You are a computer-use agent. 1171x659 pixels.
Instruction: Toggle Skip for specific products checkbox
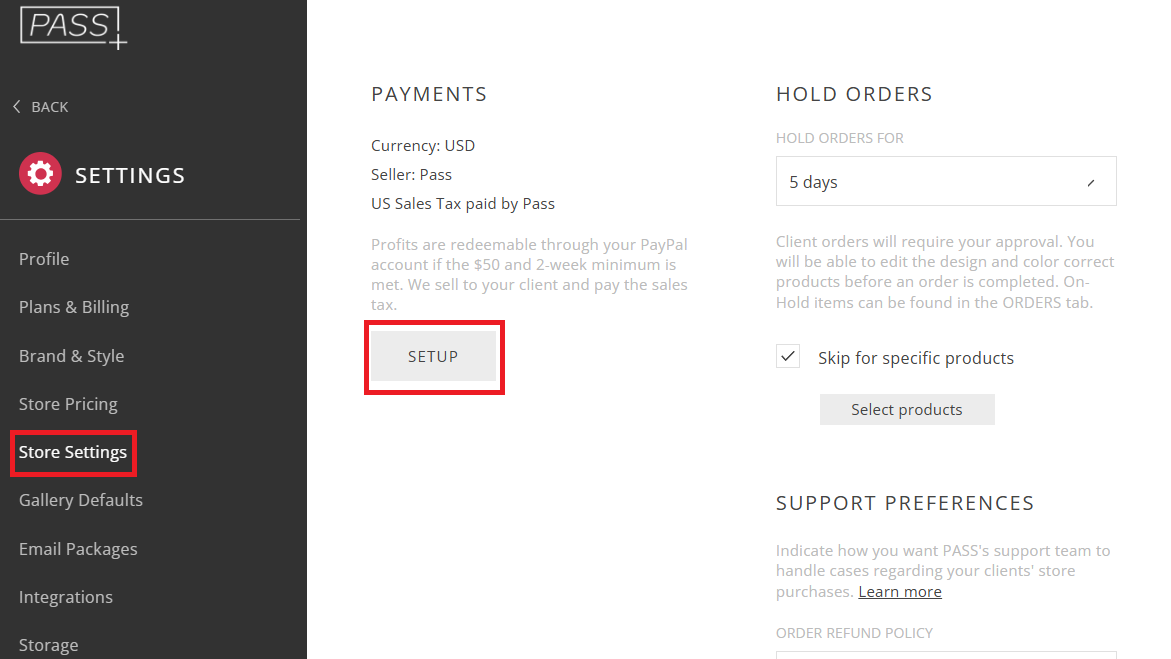[788, 356]
